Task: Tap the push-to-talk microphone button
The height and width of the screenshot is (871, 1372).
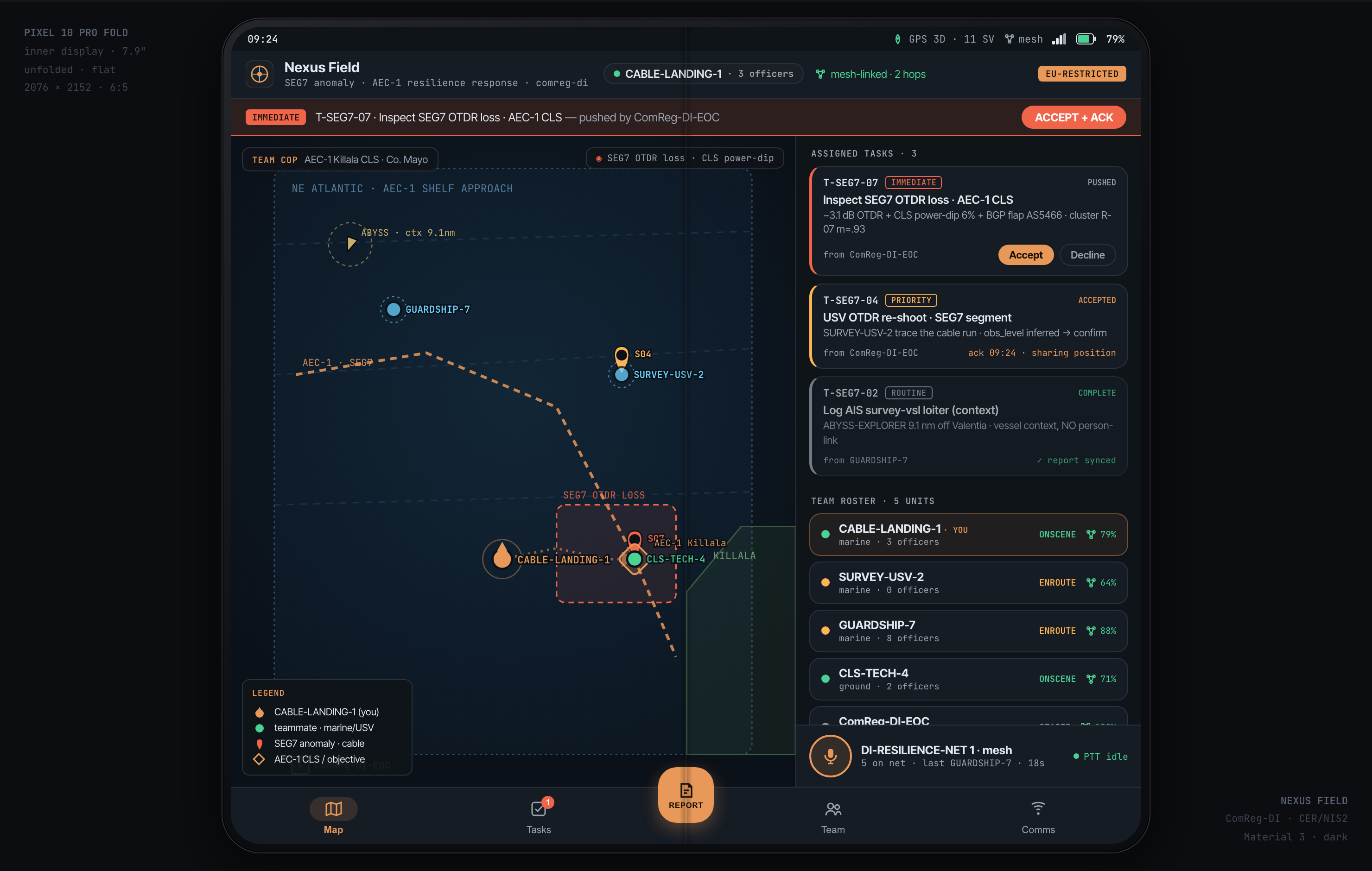Action: pos(830,756)
